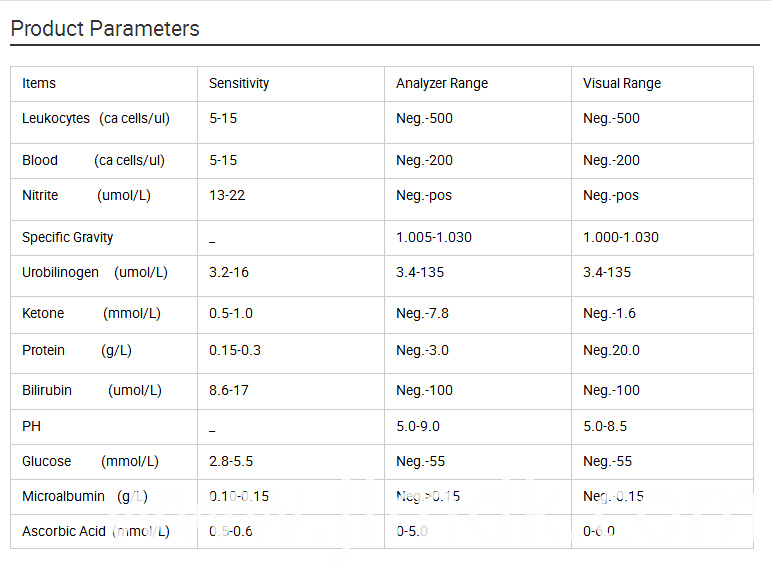Select the Items column header
The image size is (771, 573).
point(39,83)
